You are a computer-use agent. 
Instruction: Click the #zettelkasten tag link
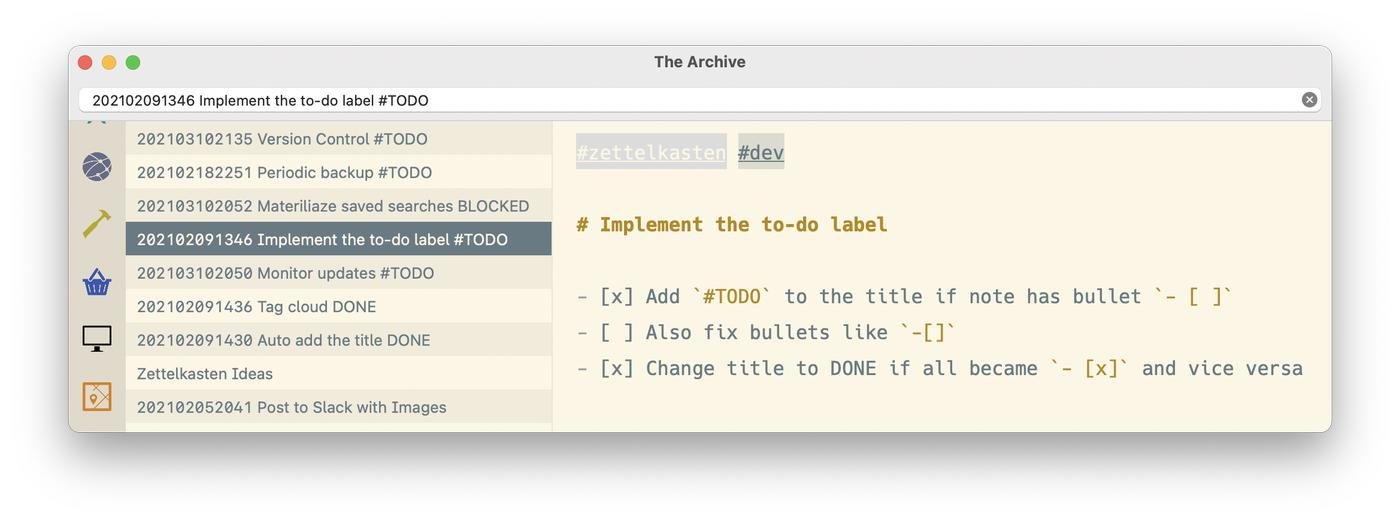pos(651,153)
